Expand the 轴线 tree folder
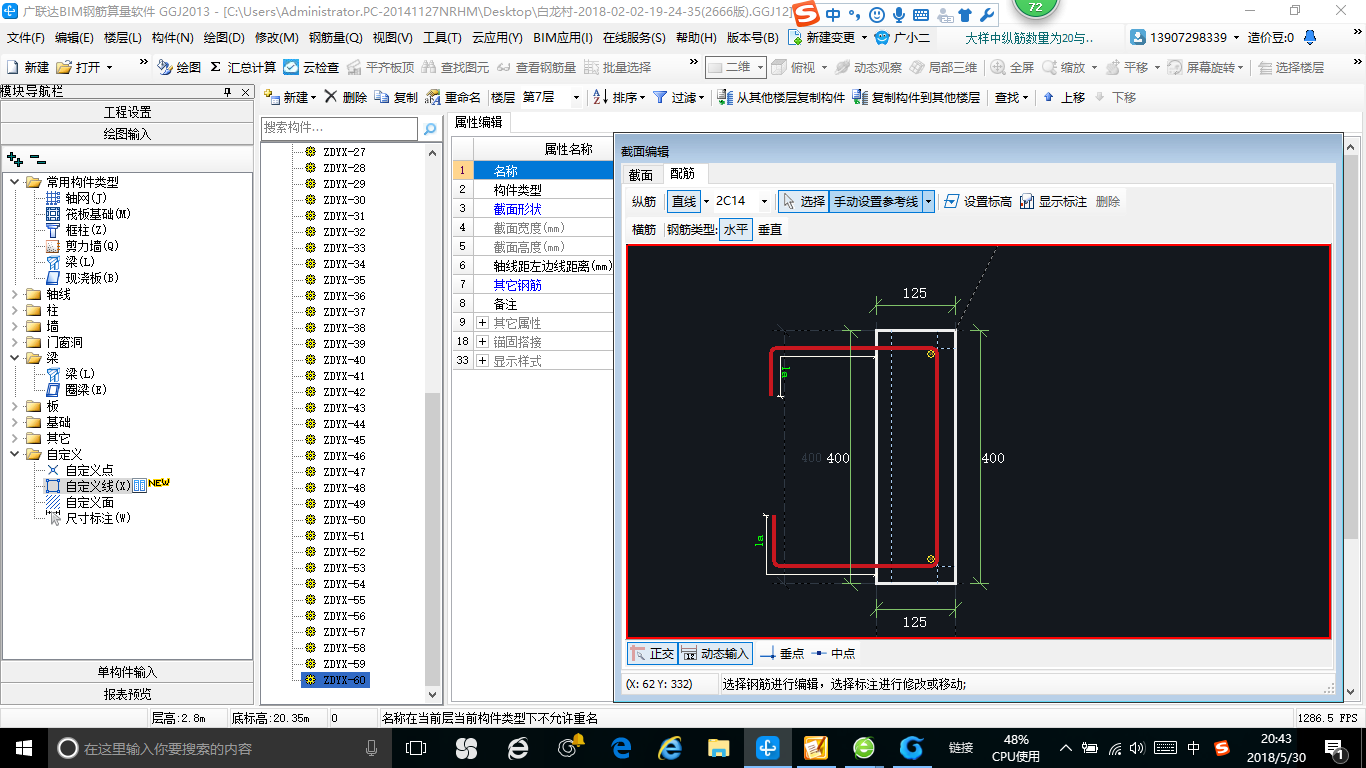This screenshot has width=1366, height=768. point(15,294)
